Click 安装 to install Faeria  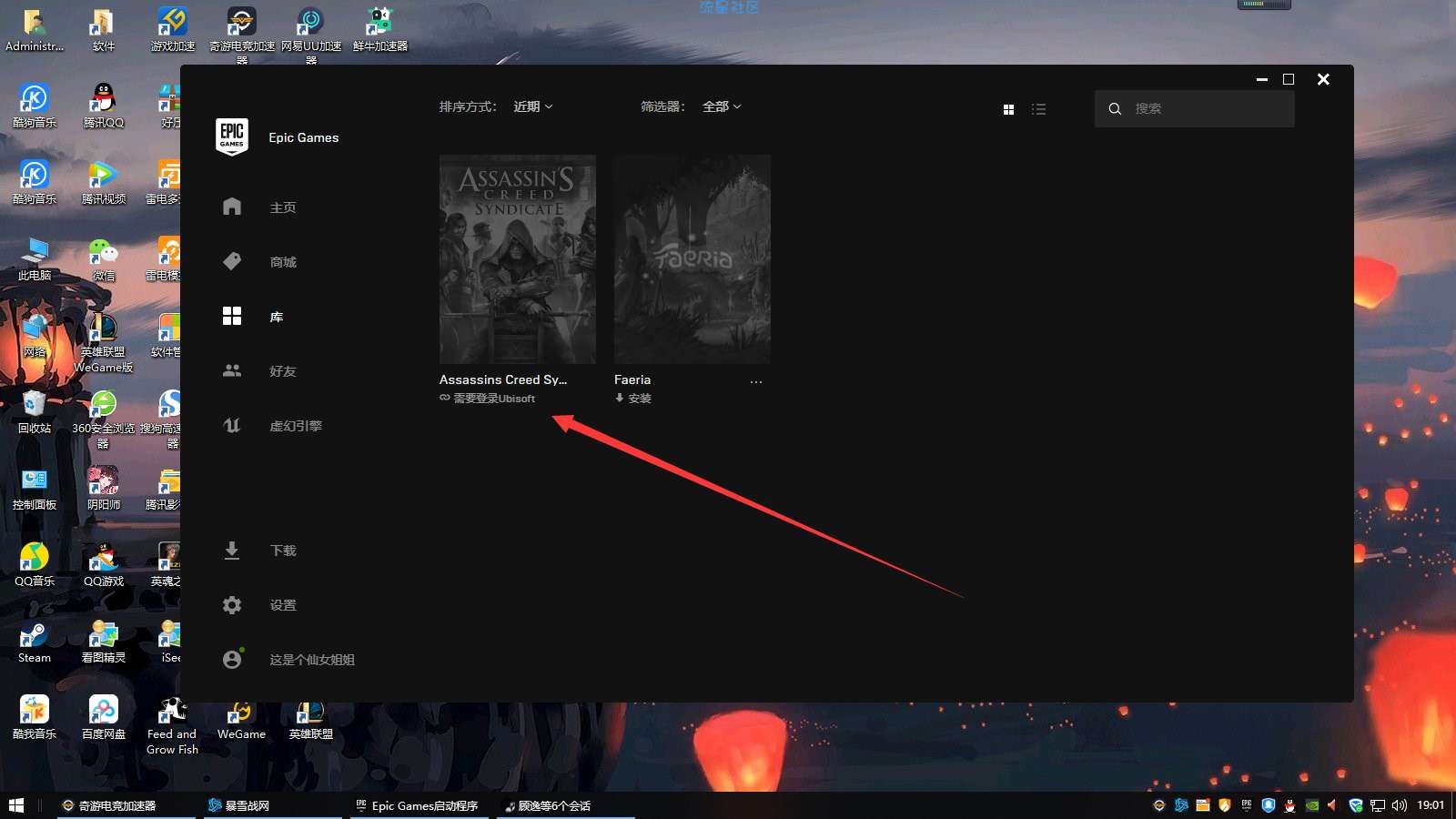(633, 399)
